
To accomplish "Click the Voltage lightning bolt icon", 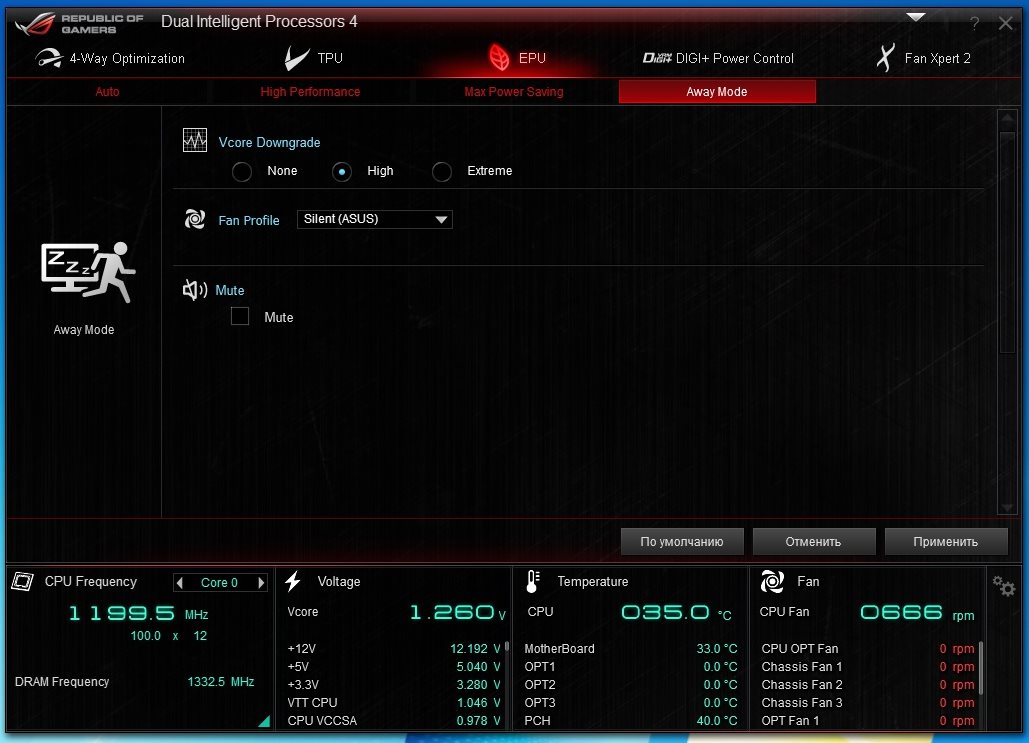I will click(293, 581).
